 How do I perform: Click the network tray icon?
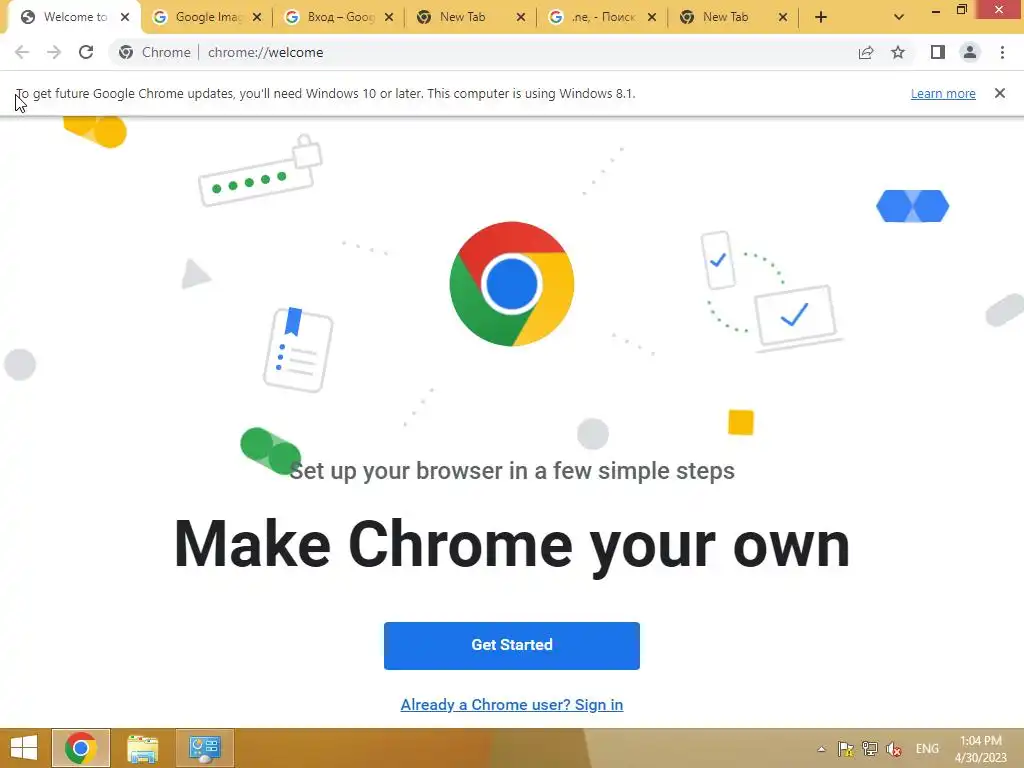tap(870, 748)
